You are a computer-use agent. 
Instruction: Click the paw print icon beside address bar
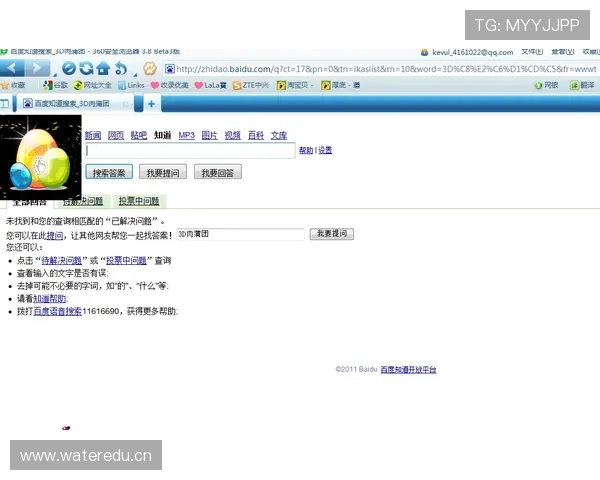(x=150, y=69)
